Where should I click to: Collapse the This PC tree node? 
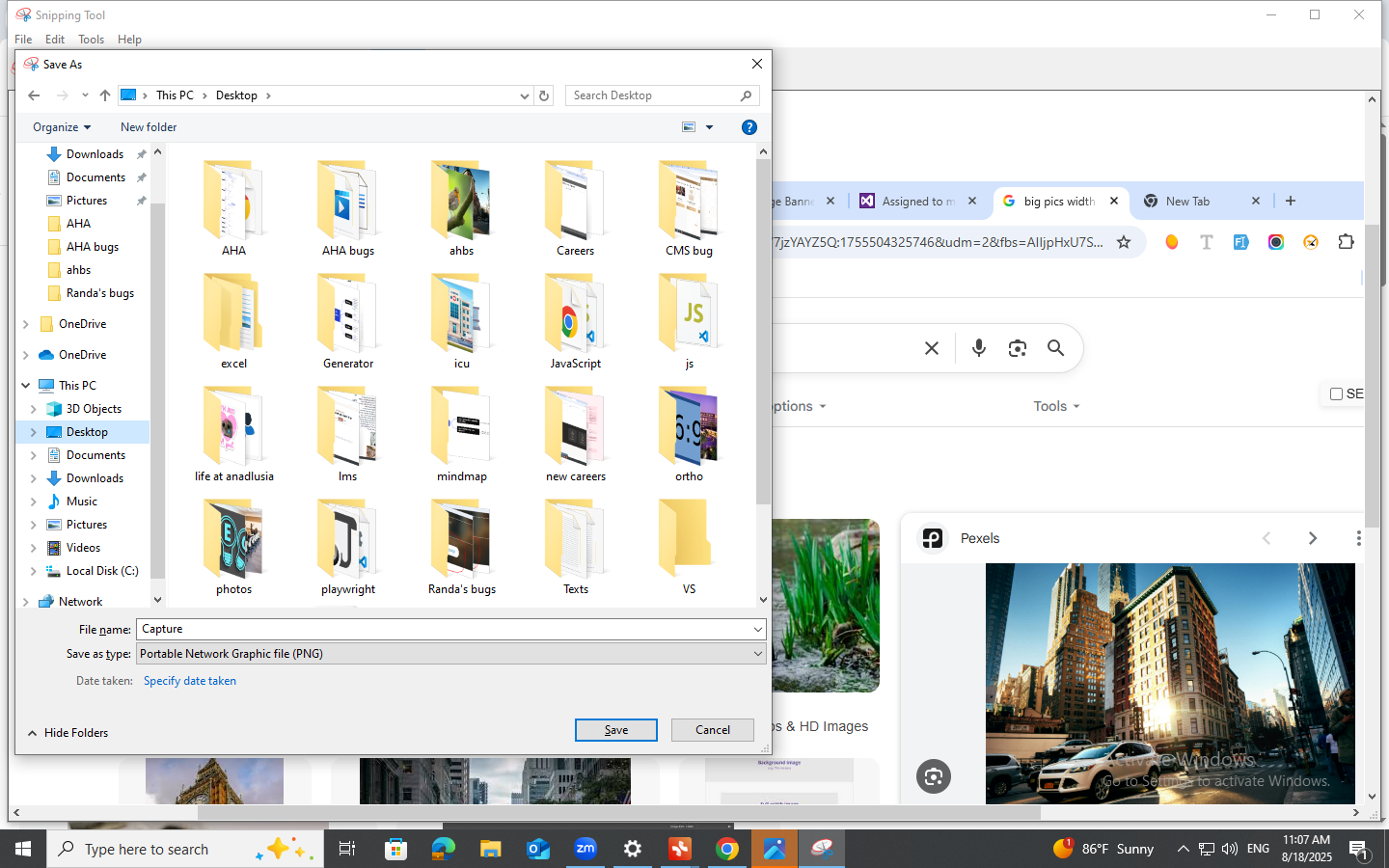click(x=26, y=386)
